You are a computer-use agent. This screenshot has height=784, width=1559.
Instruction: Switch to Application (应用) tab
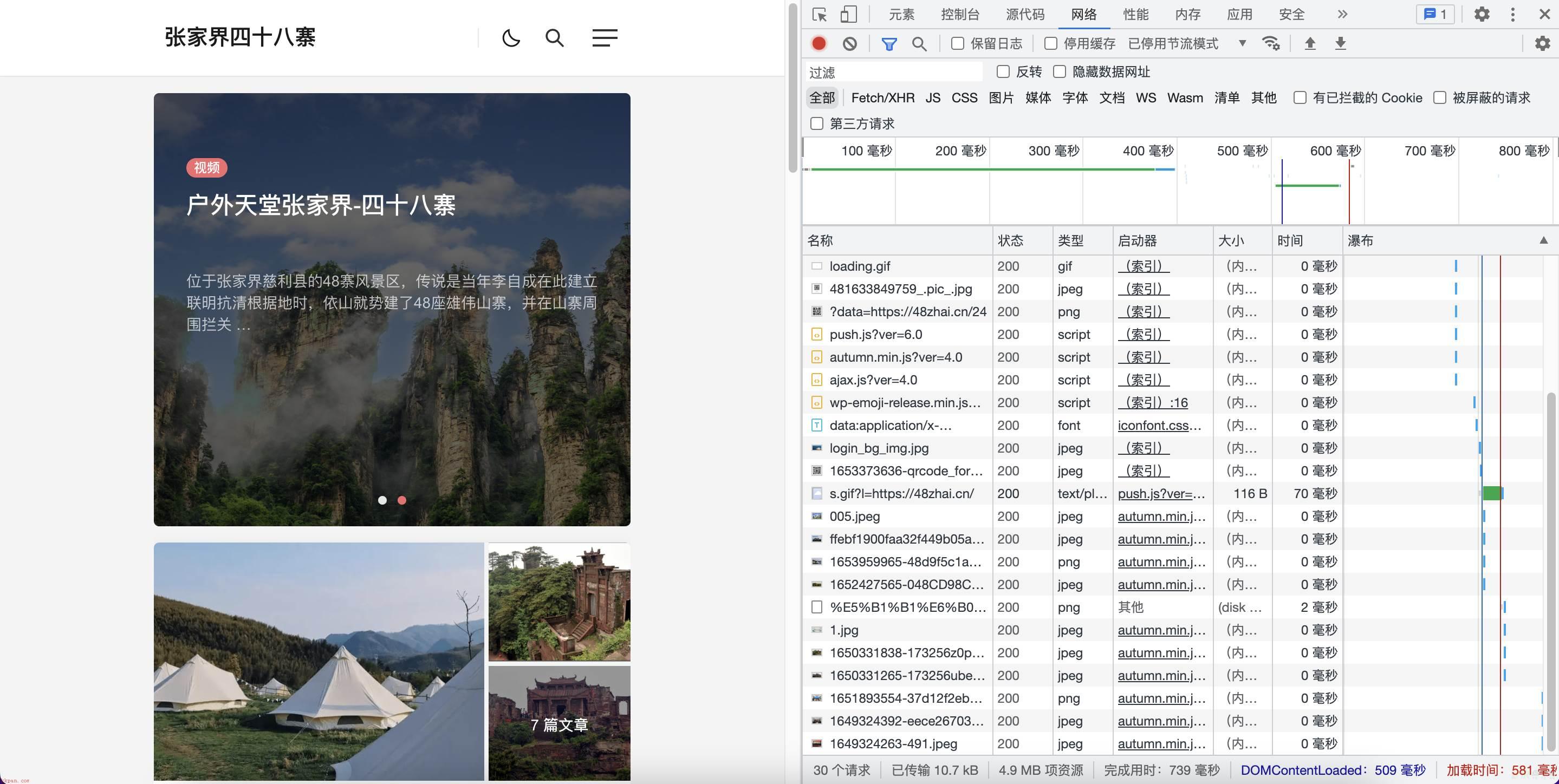[1239, 14]
